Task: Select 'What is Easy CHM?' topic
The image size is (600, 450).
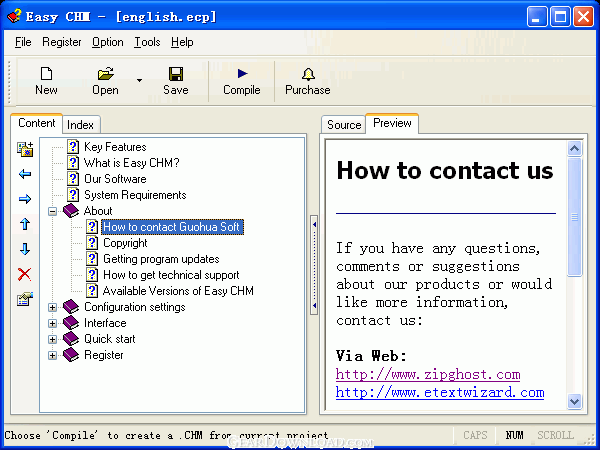Action: point(132,163)
